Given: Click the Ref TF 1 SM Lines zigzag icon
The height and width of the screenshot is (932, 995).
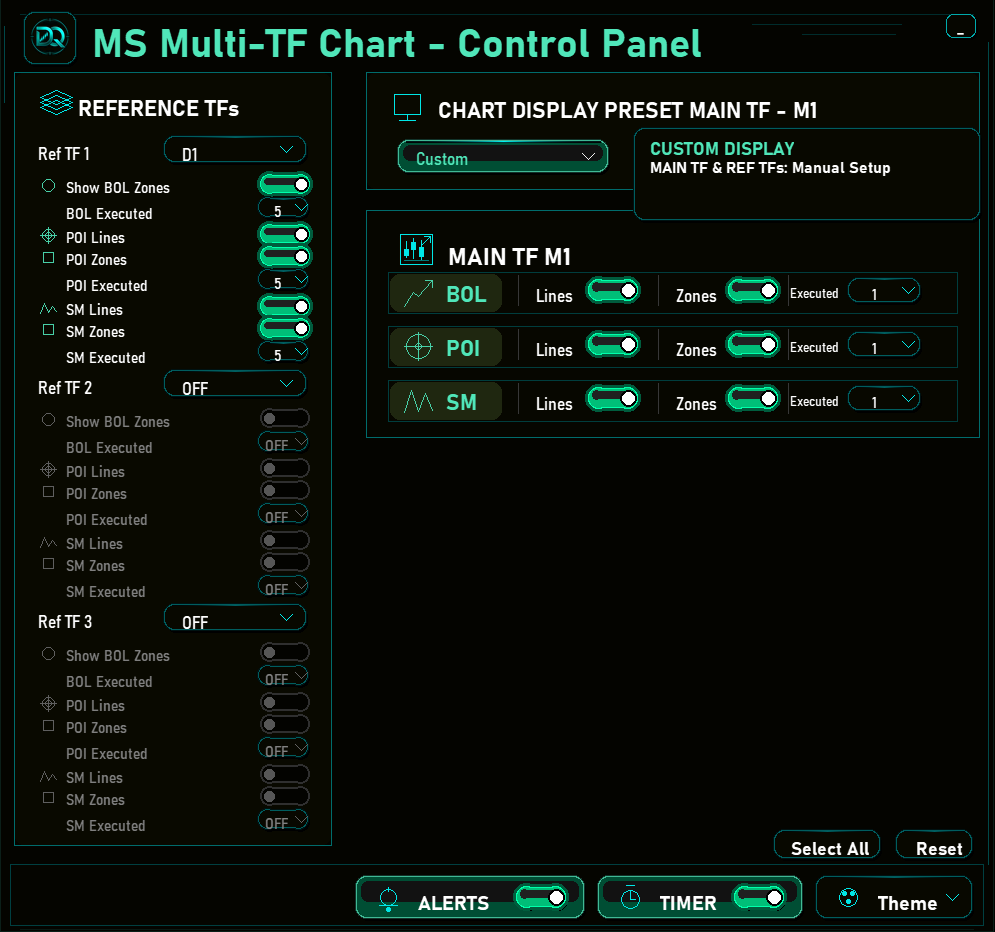Looking at the screenshot, I should [48, 309].
